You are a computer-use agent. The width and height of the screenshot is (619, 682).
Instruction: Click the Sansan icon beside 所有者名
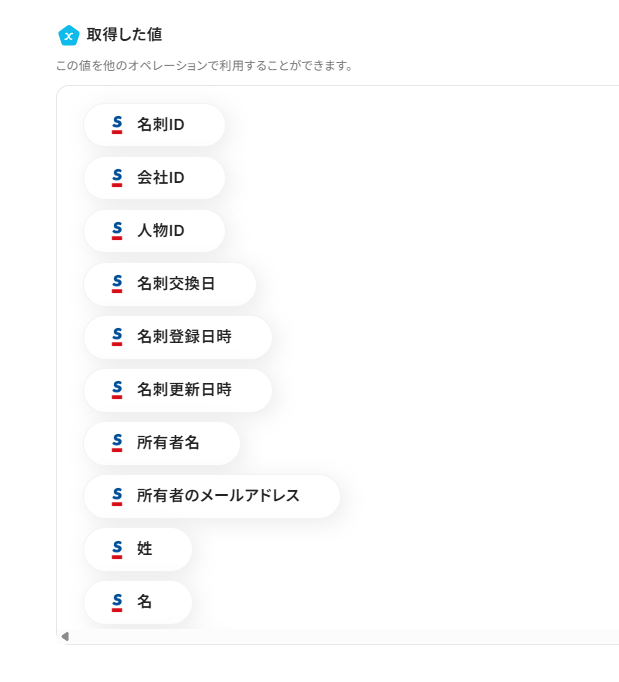coord(116,443)
